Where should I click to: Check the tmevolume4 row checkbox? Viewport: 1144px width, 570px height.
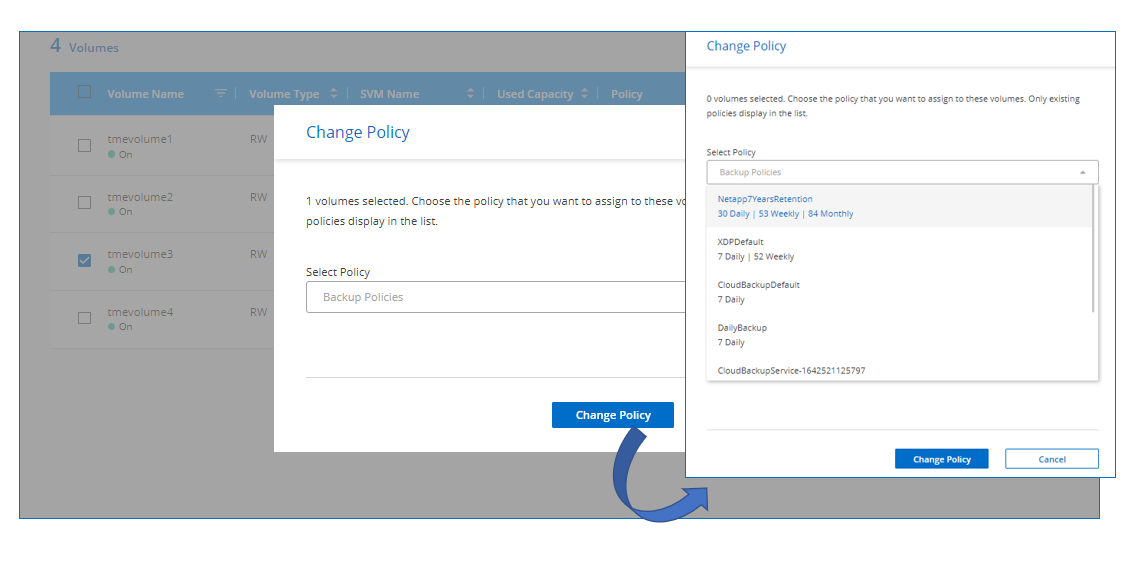coord(85,317)
